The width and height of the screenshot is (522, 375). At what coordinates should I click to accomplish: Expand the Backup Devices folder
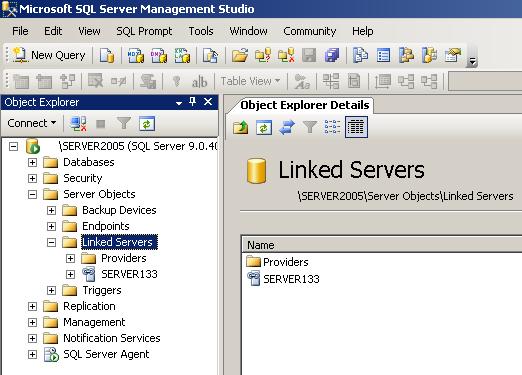[51, 210]
